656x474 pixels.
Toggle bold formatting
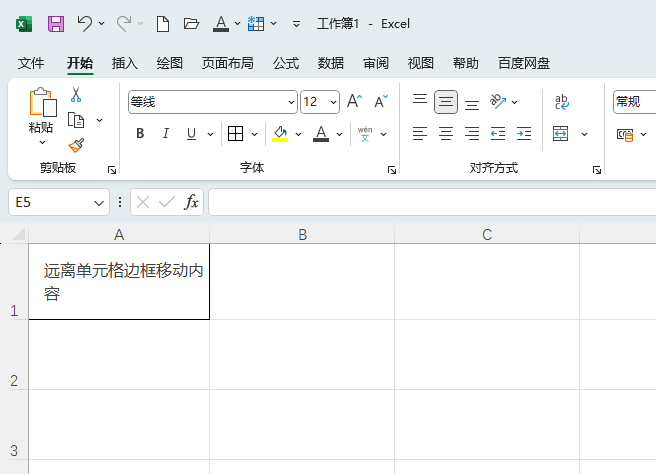point(140,134)
